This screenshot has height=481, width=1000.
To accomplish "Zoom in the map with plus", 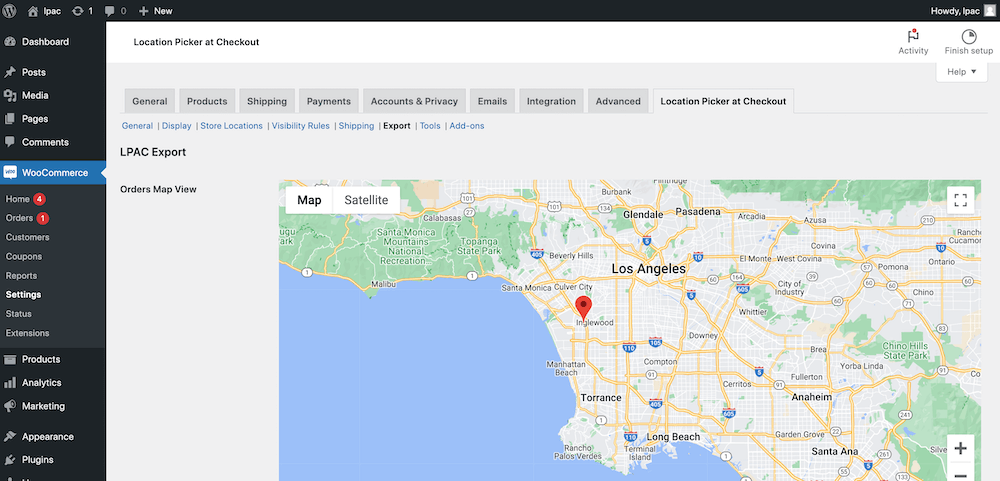I will click(x=960, y=448).
